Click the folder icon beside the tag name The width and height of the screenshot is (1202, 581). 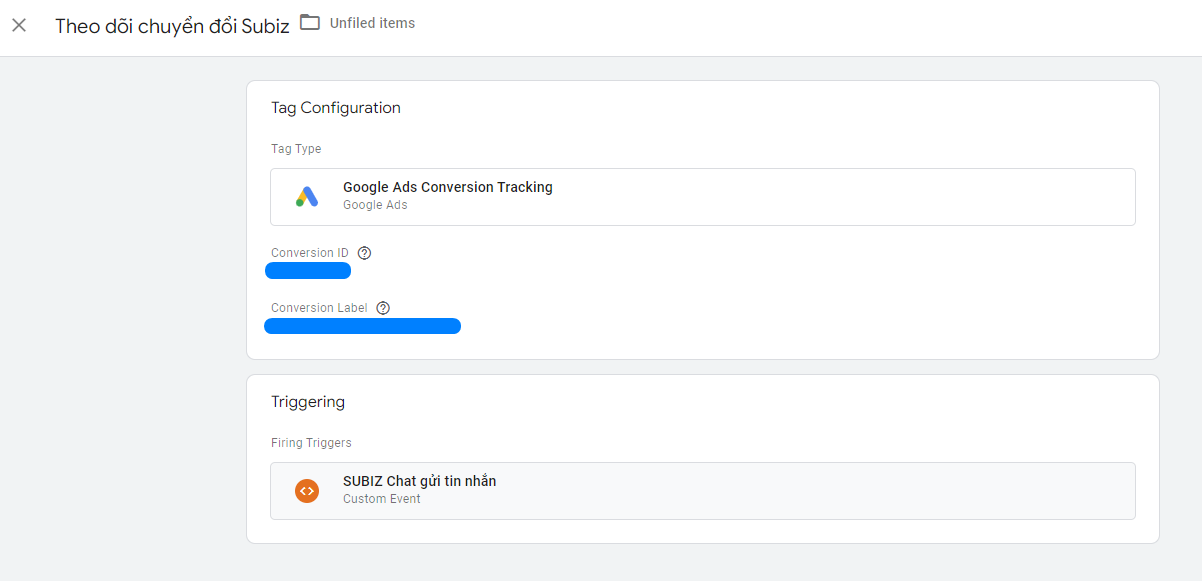310,23
